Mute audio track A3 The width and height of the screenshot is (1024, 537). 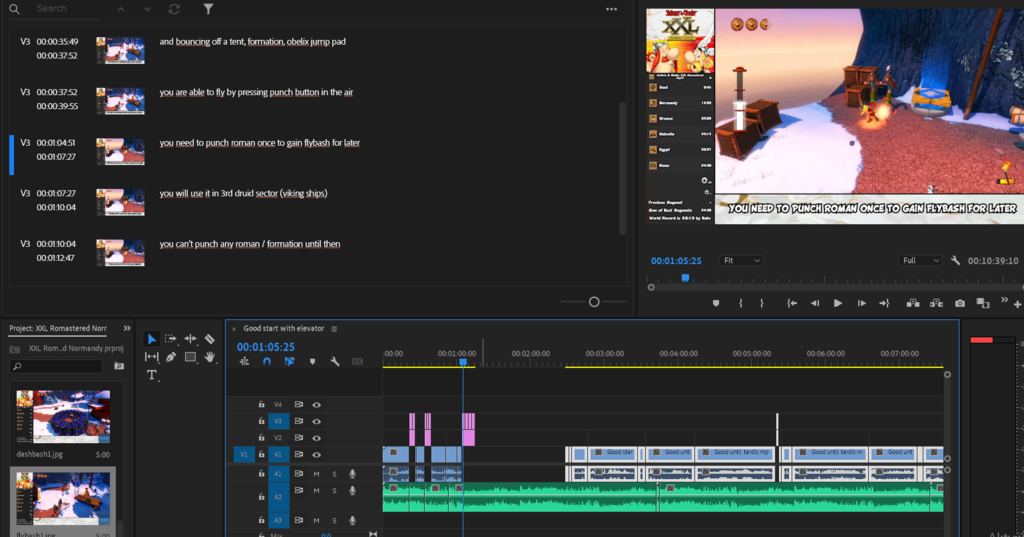[316, 521]
